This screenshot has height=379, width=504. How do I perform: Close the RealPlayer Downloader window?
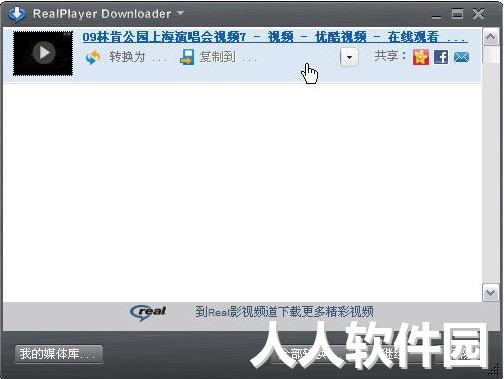(478, 14)
